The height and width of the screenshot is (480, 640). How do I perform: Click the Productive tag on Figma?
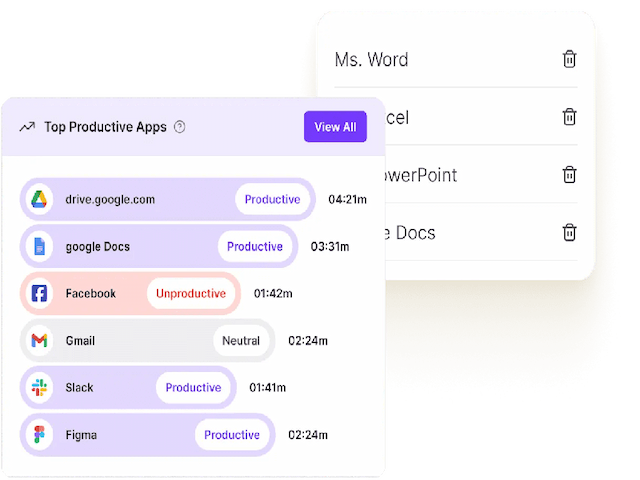click(x=232, y=435)
